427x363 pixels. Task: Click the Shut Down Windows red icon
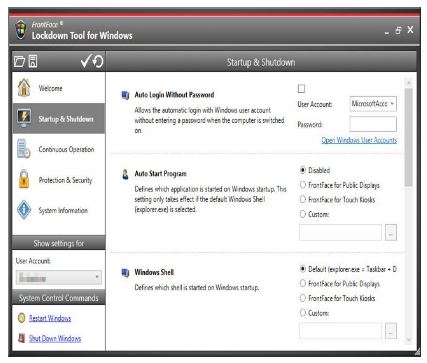[x=21, y=338]
